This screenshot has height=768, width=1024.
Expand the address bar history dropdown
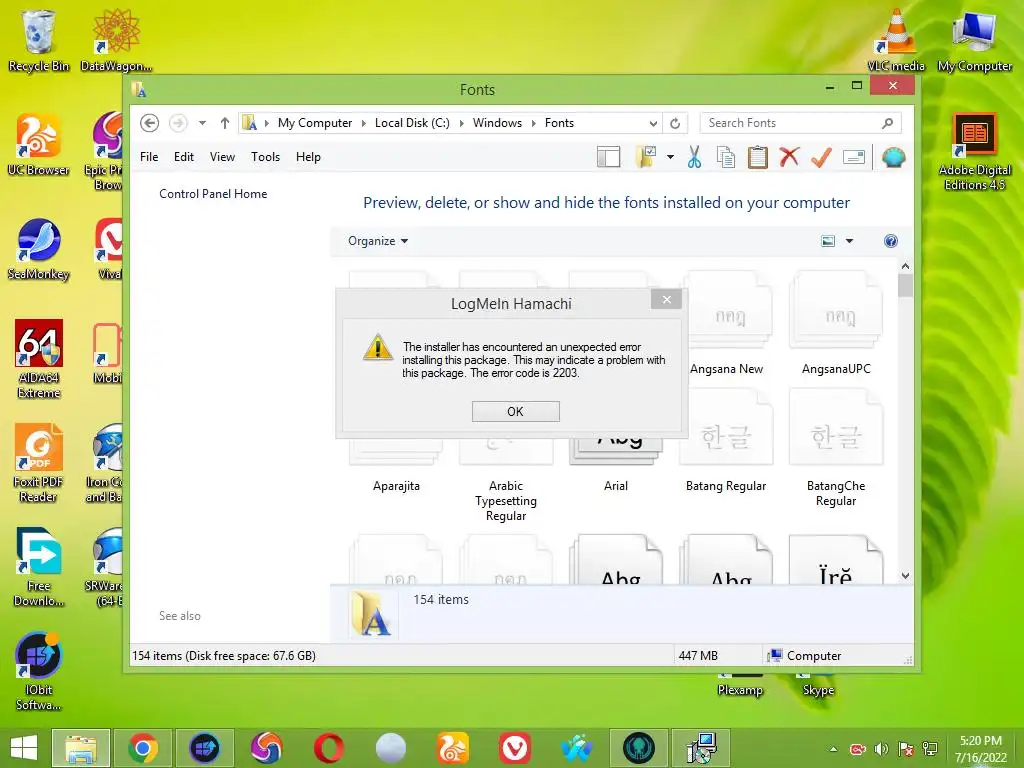pos(653,123)
